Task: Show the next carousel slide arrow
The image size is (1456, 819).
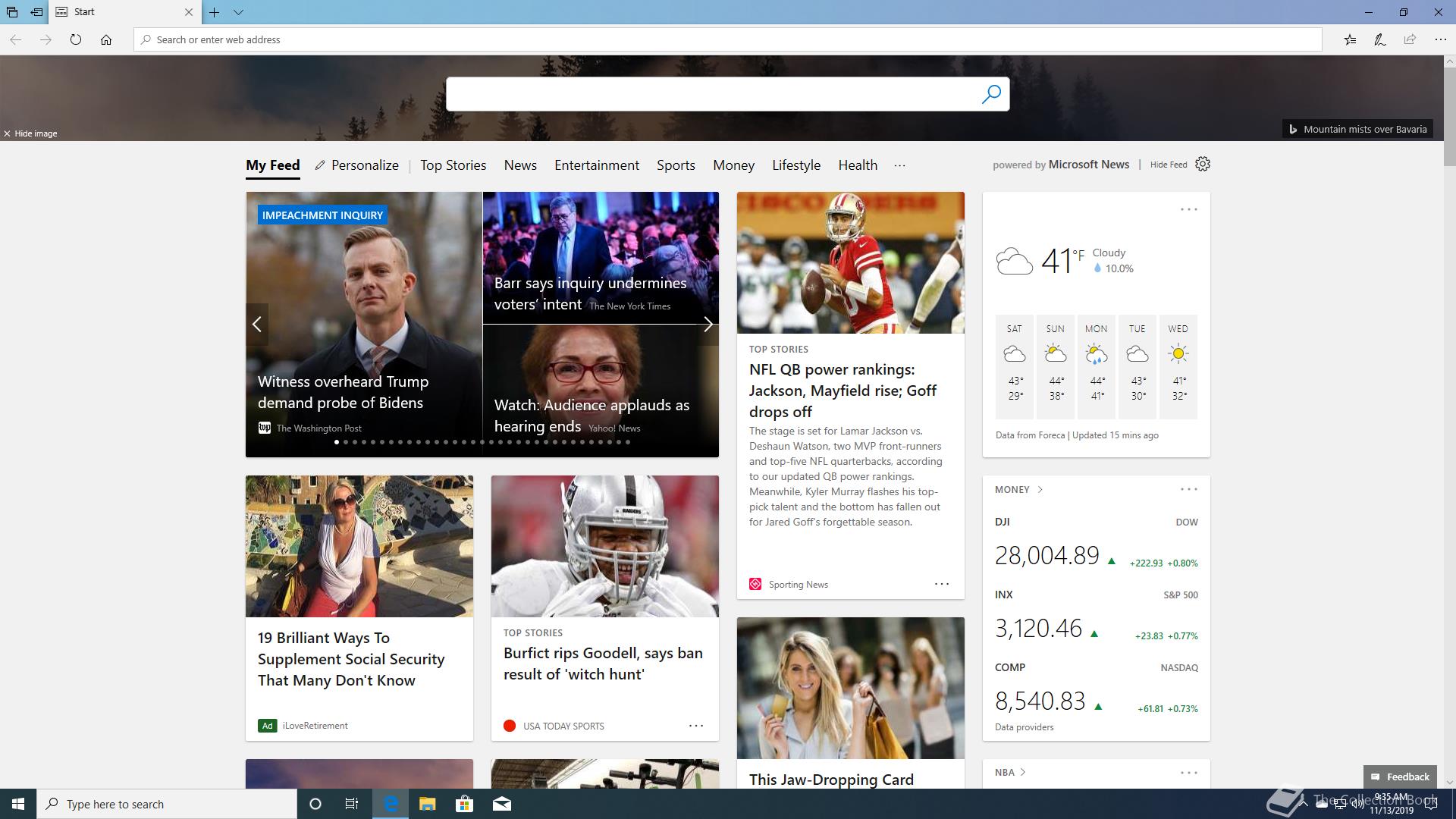Action: pyautogui.click(x=708, y=325)
